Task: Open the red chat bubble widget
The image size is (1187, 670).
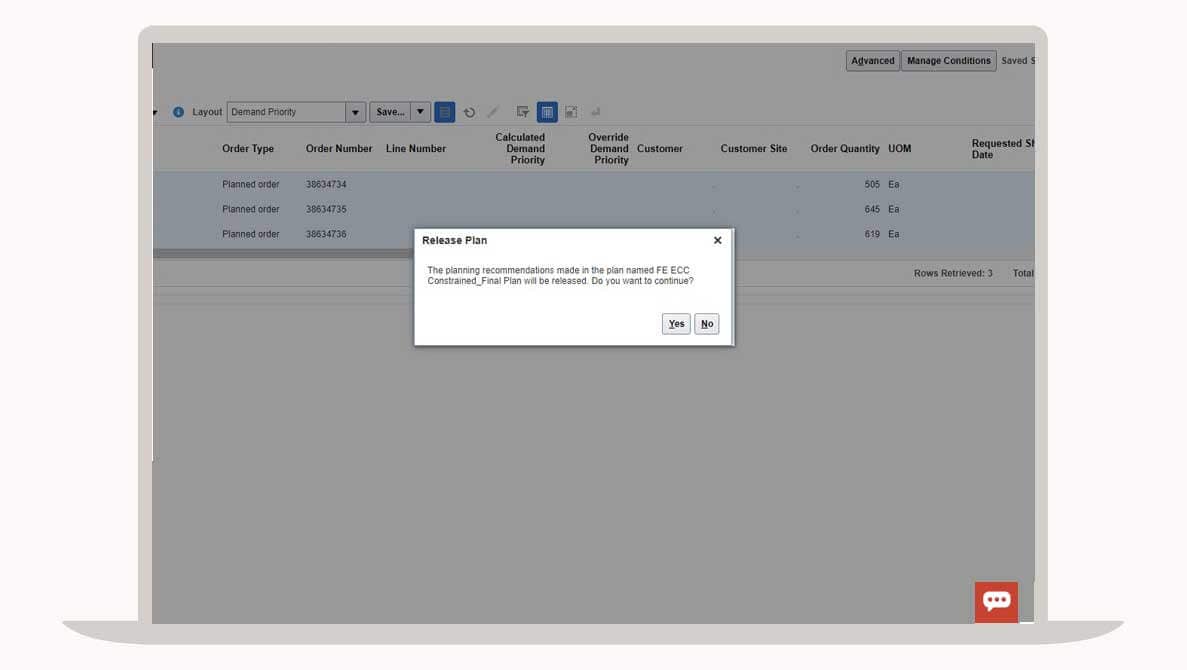Action: point(996,601)
